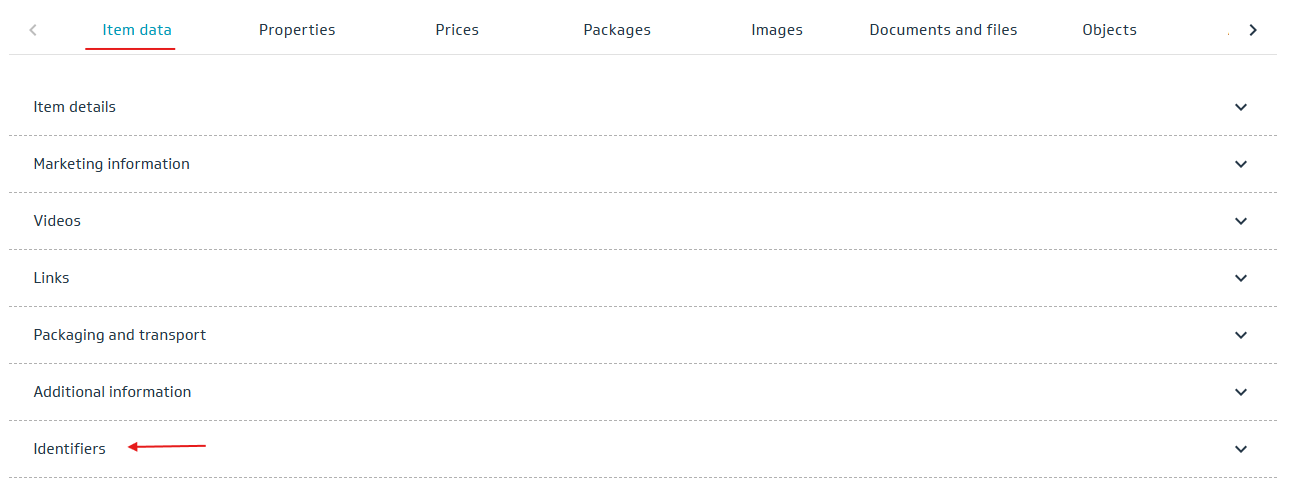Click the Item details section label
Viewport: 1292px width, 498px height.
tap(75, 107)
